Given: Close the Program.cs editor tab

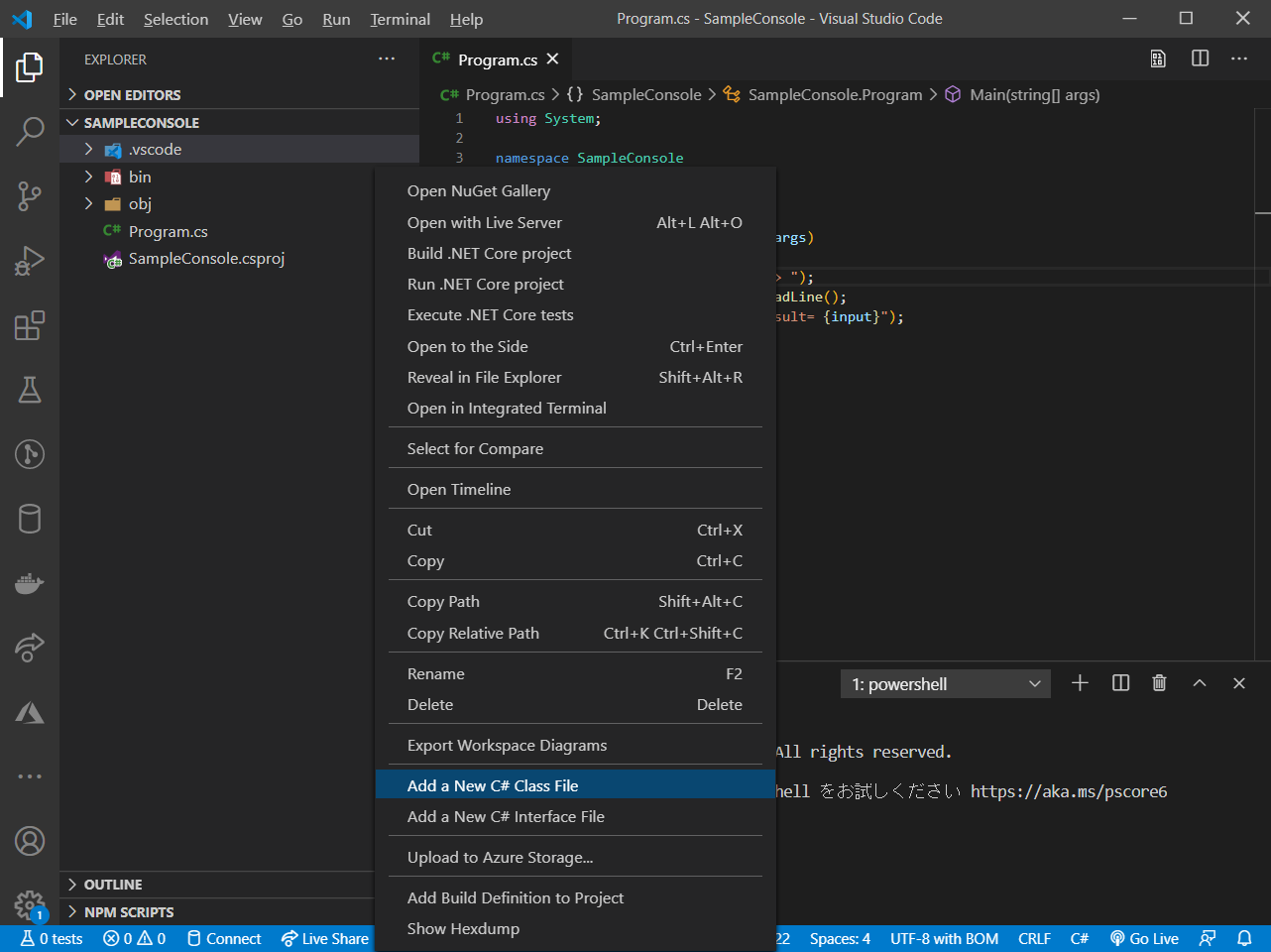Looking at the screenshot, I should [x=552, y=59].
